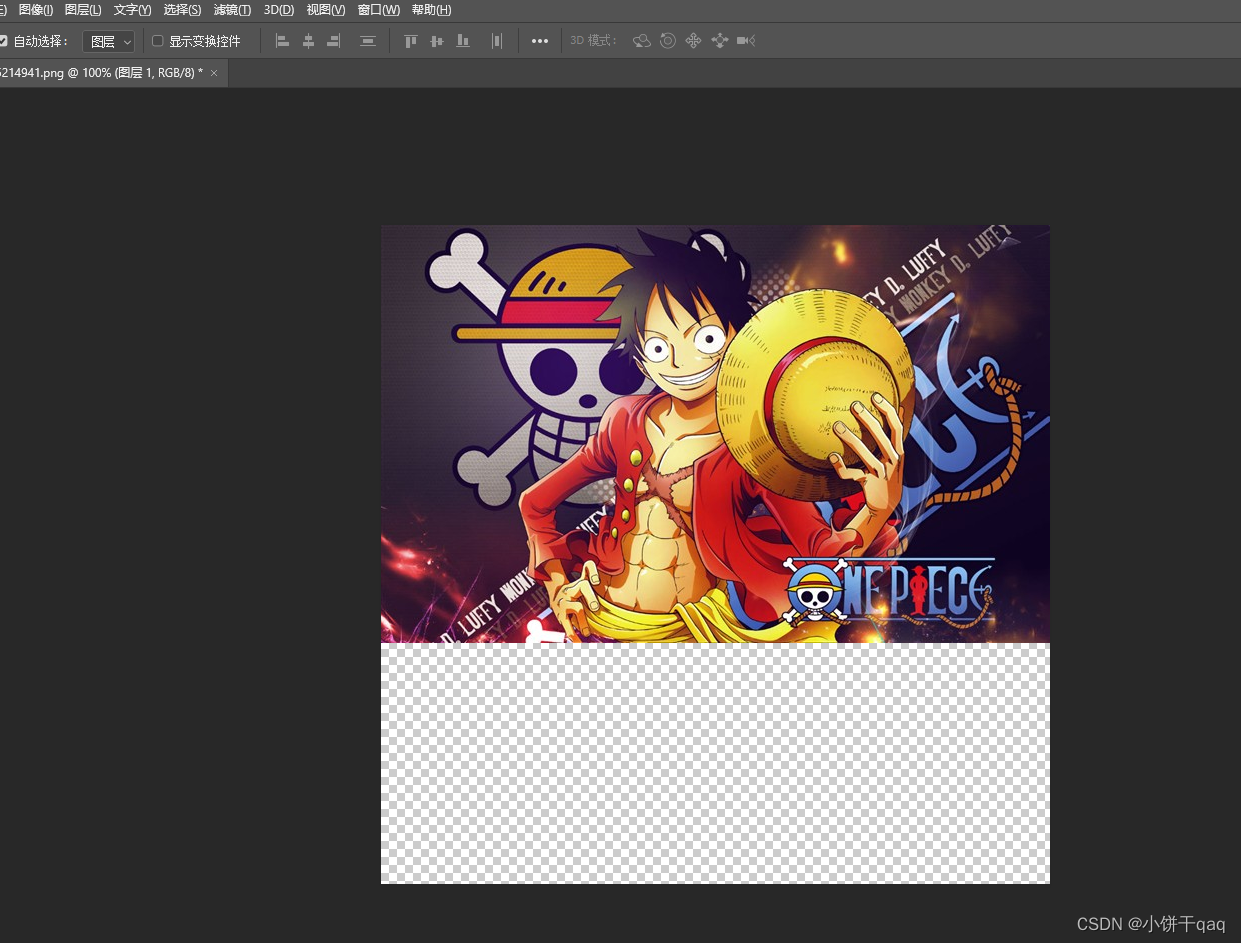
Task: Open the 帮助(H) menu
Action: tap(431, 10)
